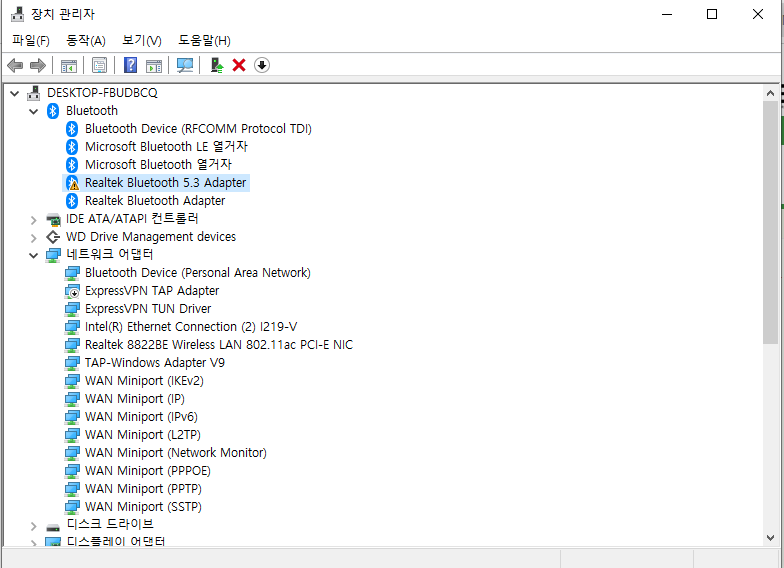784x568 pixels.
Task: Select Bluetooth Device (Personal Area Network)
Action: coord(198,272)
